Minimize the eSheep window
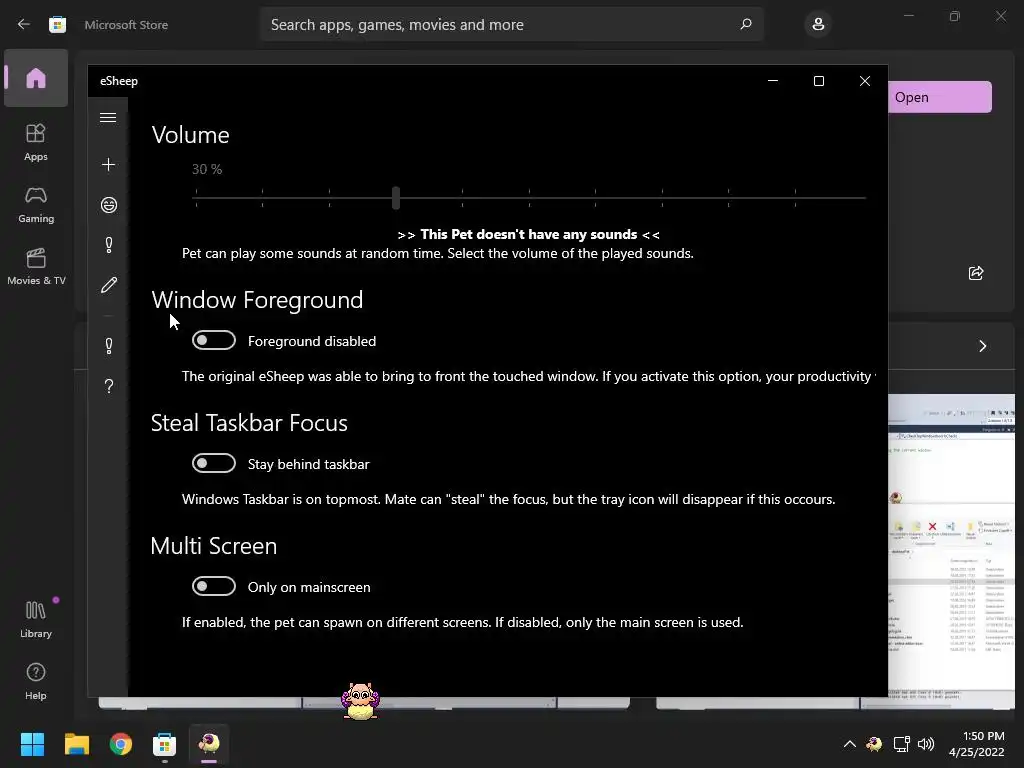 773,81
